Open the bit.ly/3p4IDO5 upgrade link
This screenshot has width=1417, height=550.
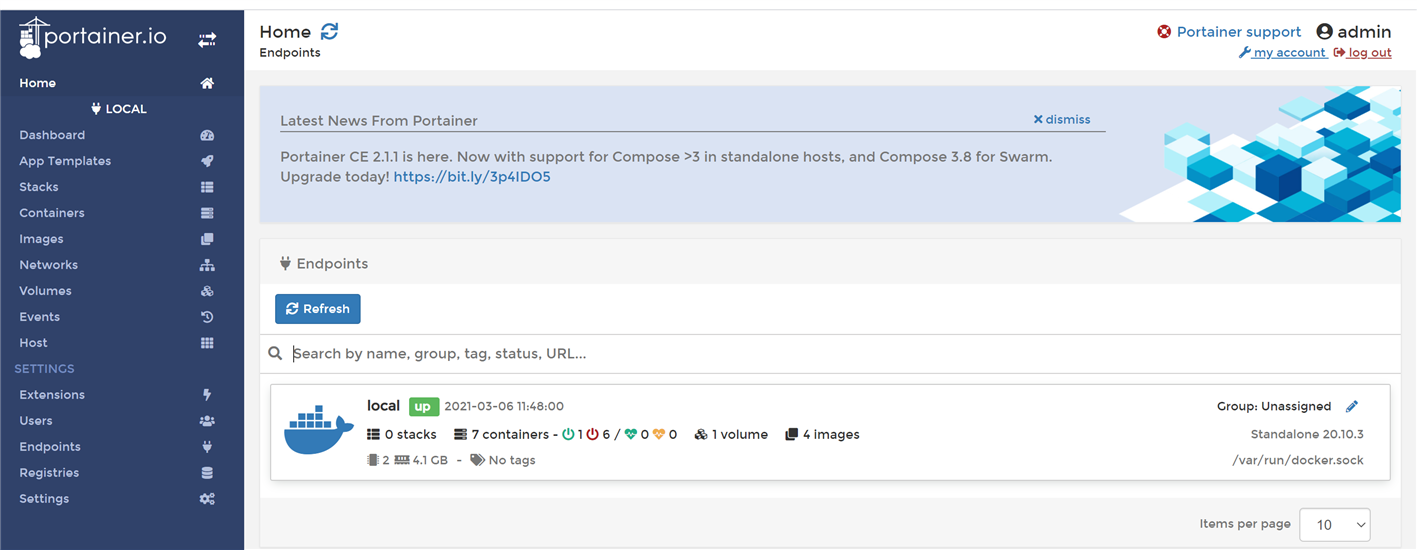[x=472, y=177]
